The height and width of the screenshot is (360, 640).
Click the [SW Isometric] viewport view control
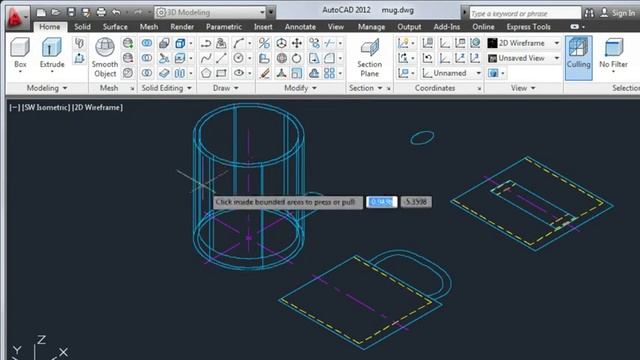coord(46,107)
